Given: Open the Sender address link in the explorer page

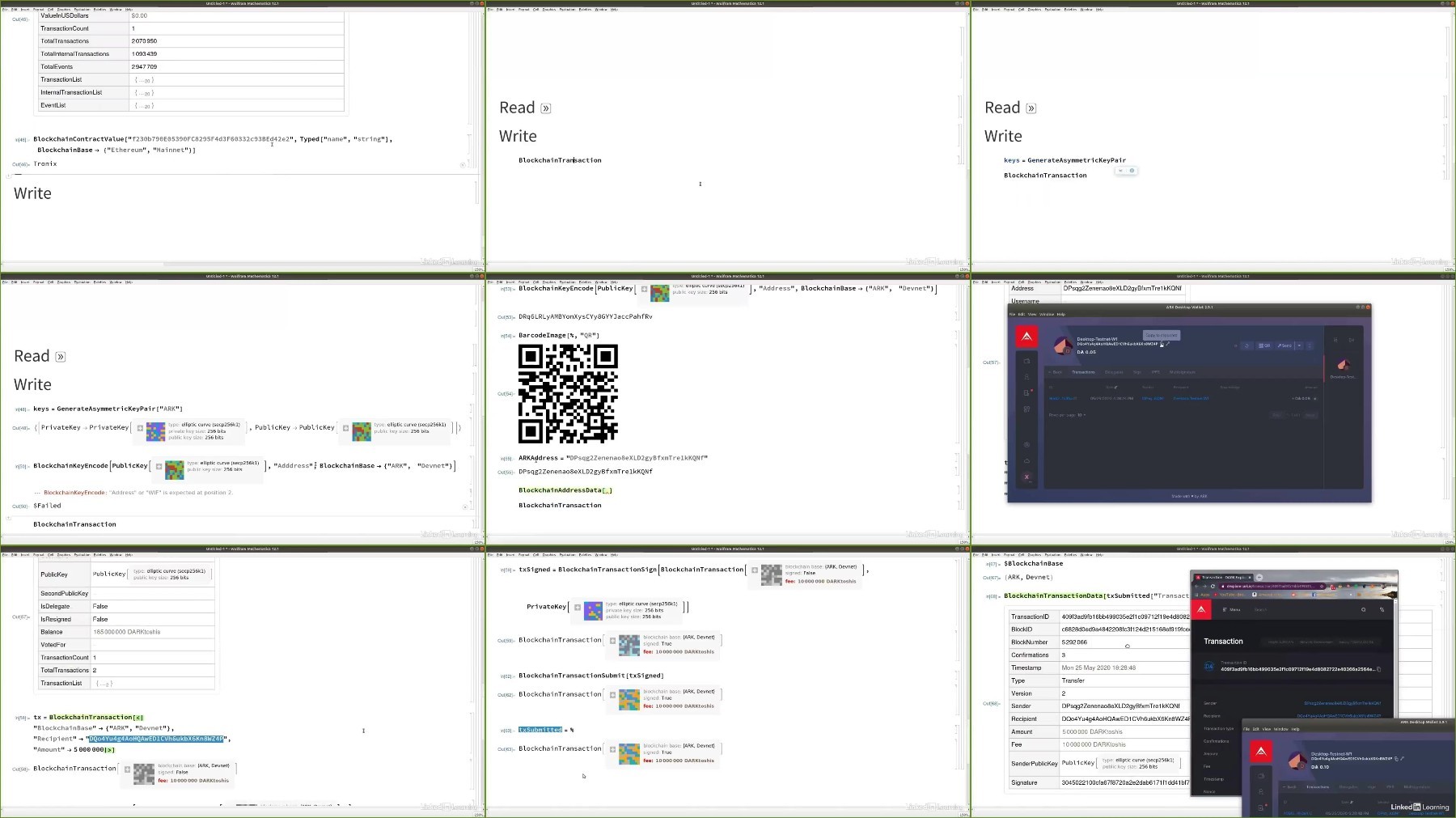Looking at the screenshot, I should click(x=1343, y=703).
